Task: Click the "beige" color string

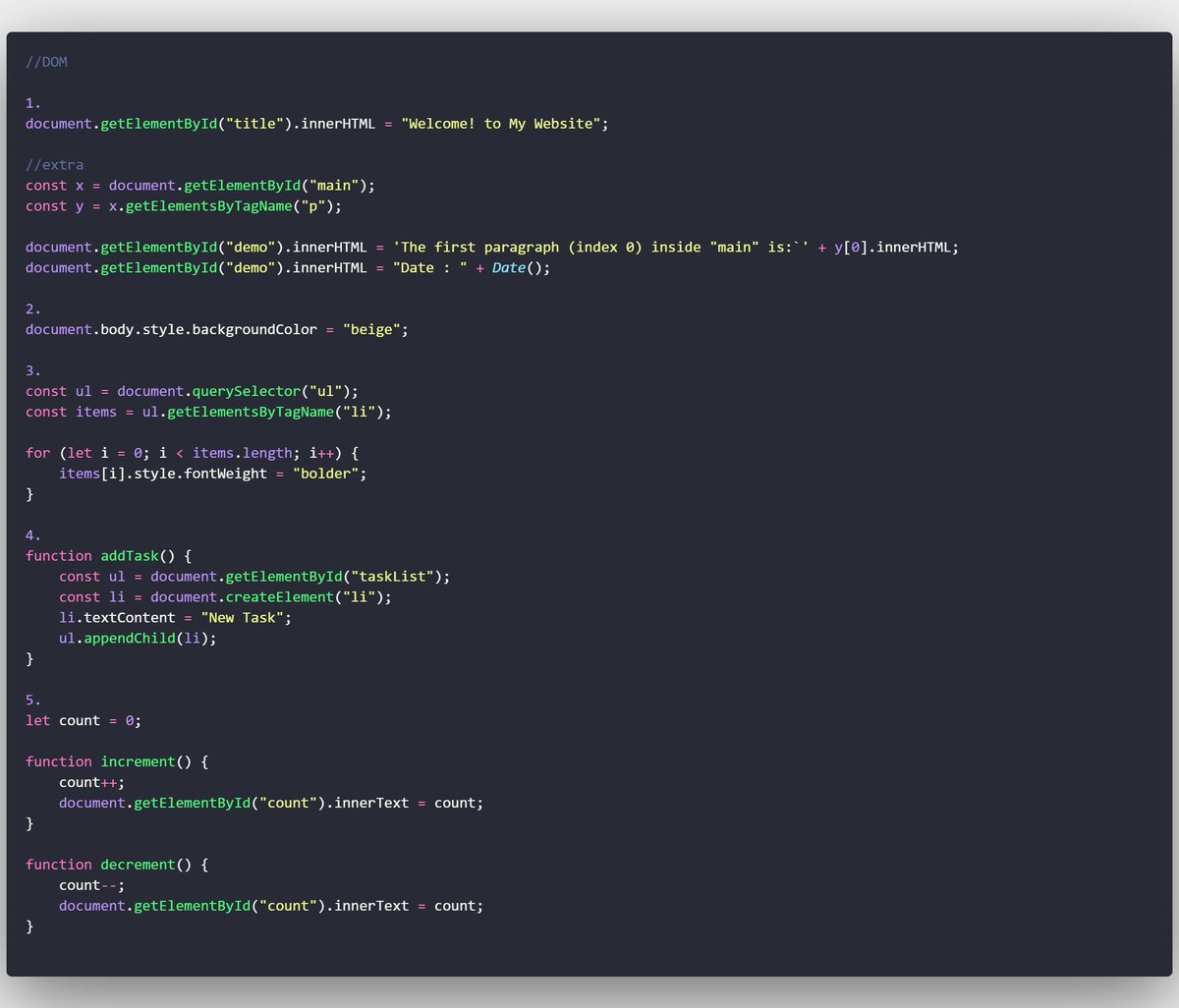Action: [371, 330]
